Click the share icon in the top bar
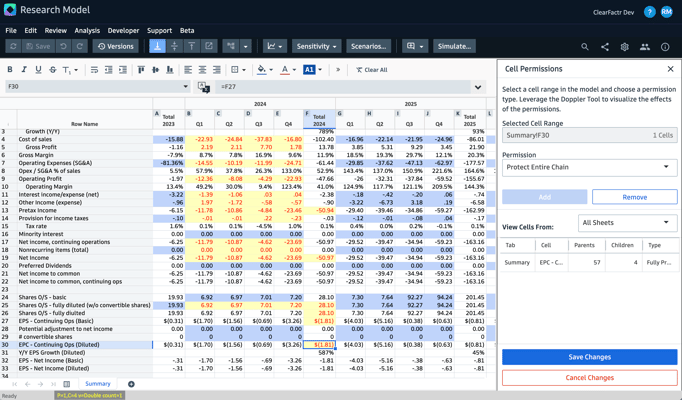 pos(605,47)
